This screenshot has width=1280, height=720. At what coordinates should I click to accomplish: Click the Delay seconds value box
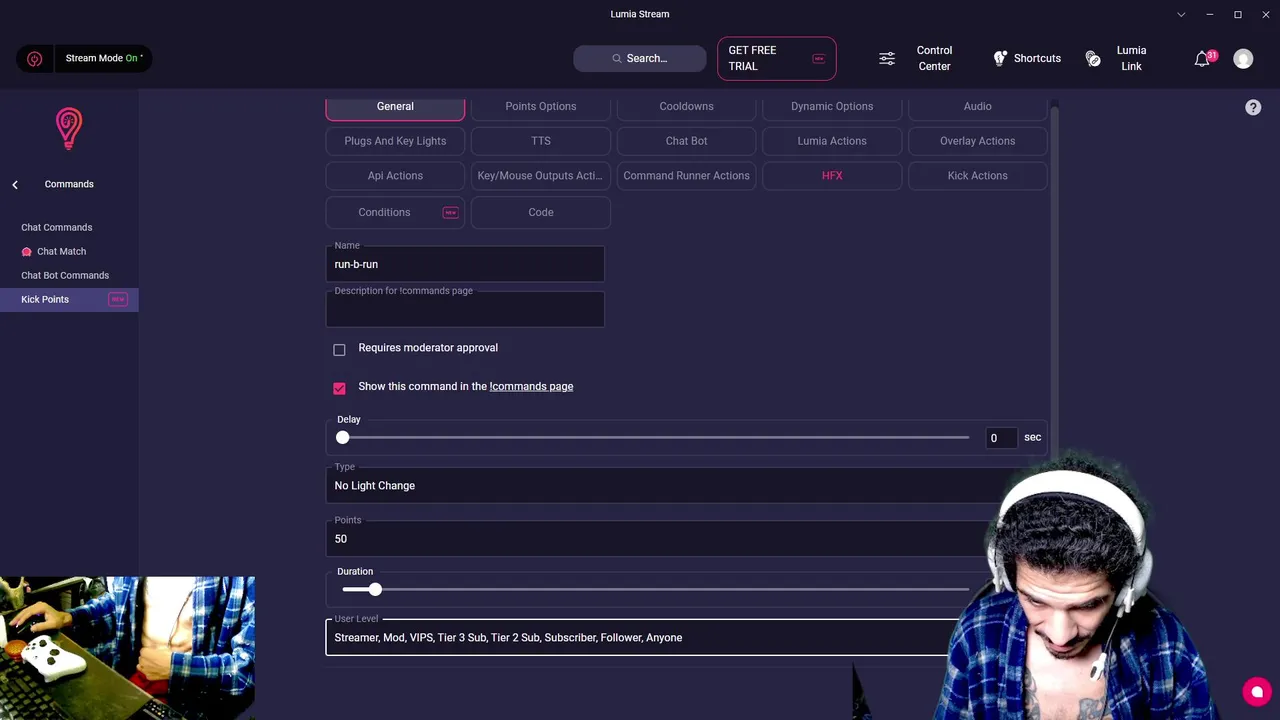(x=1000, y=437)
